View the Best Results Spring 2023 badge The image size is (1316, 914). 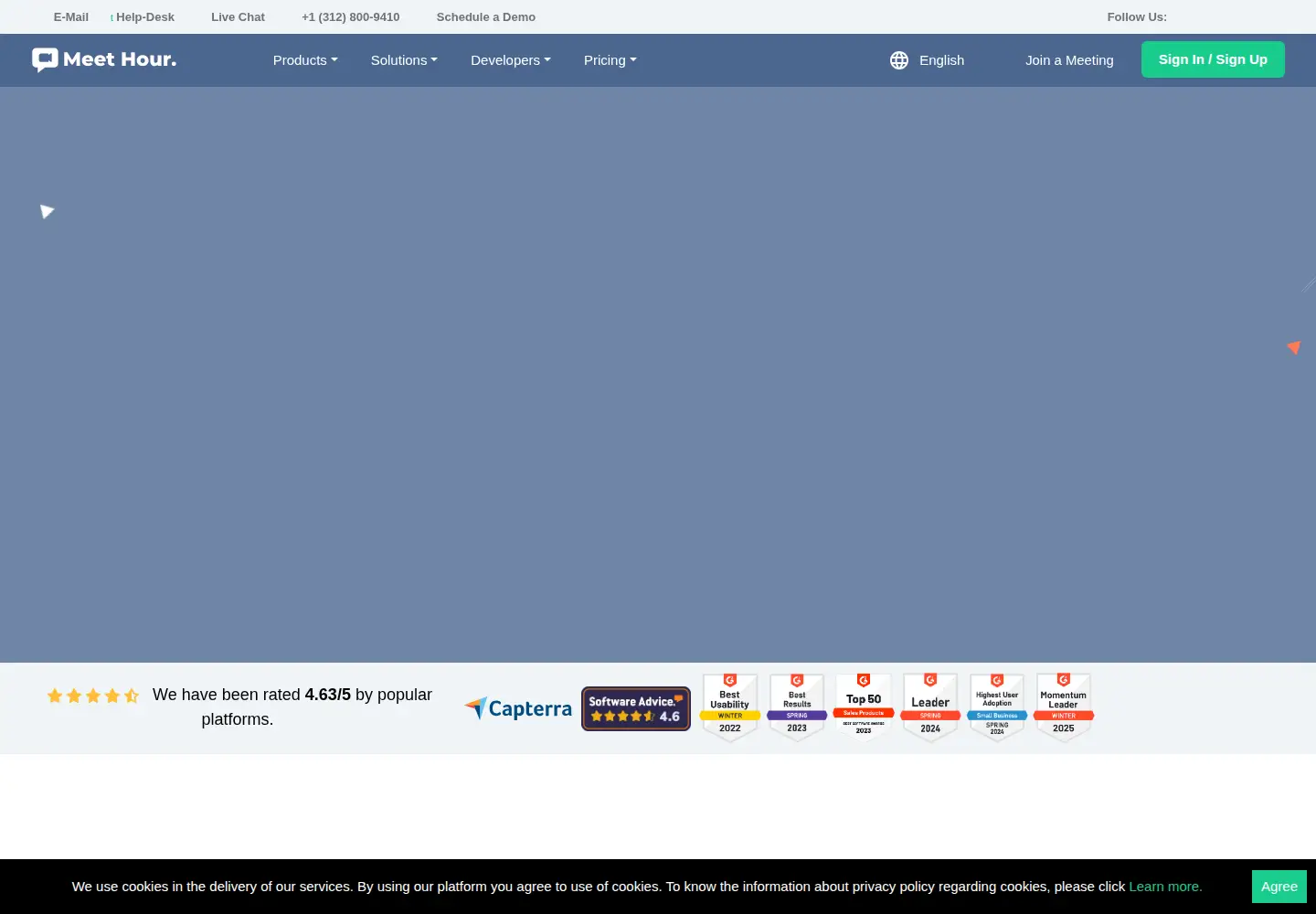(797, 708)
